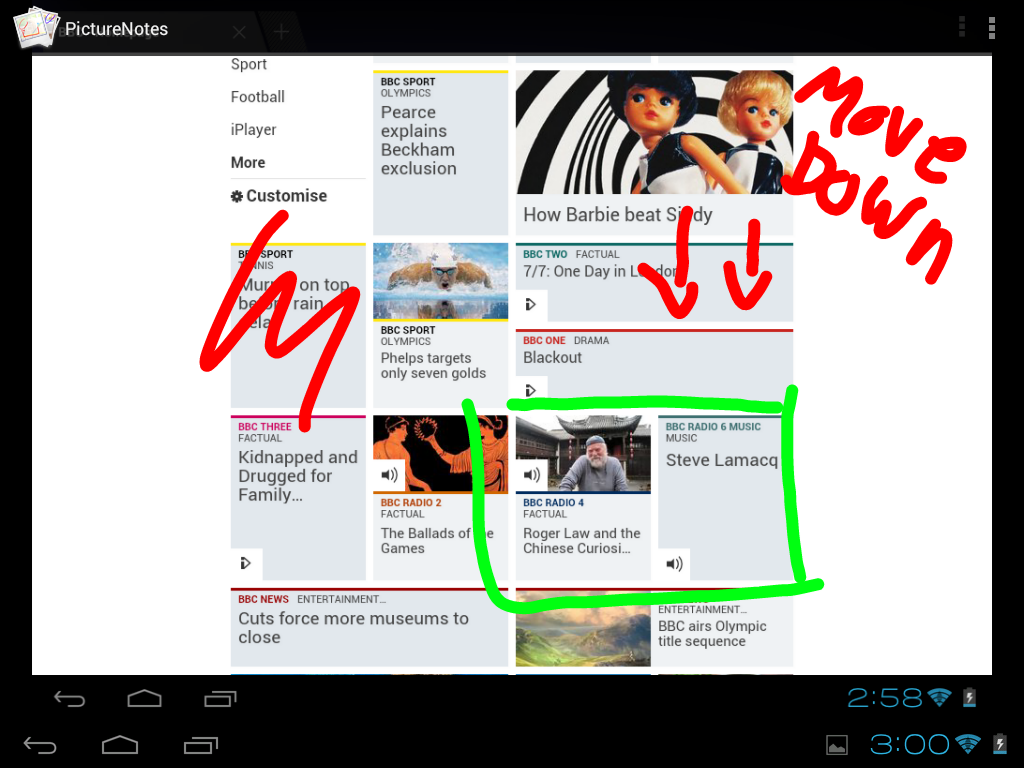Open the iPlayer link in sidebar

pyautogui.click(x=253, y=129)
